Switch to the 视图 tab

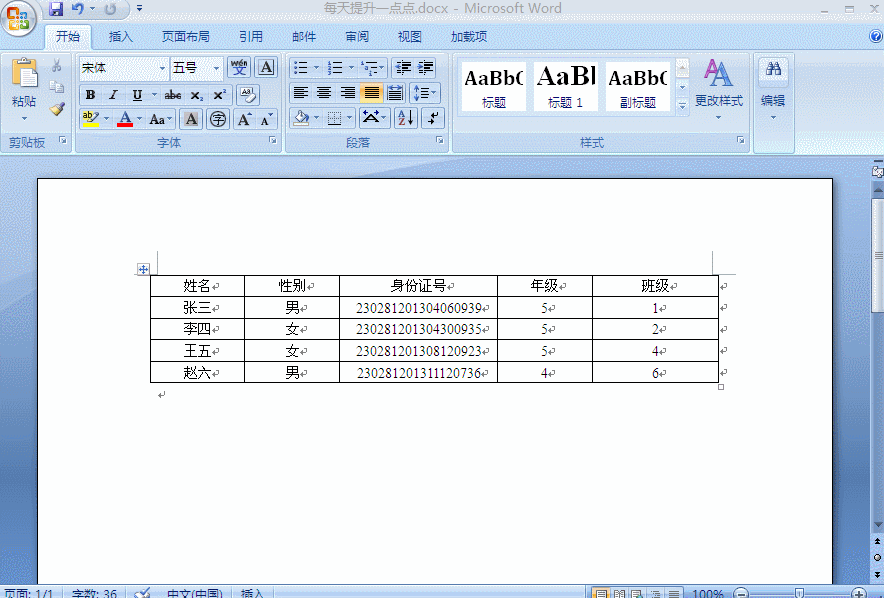(x=410, y=37)
